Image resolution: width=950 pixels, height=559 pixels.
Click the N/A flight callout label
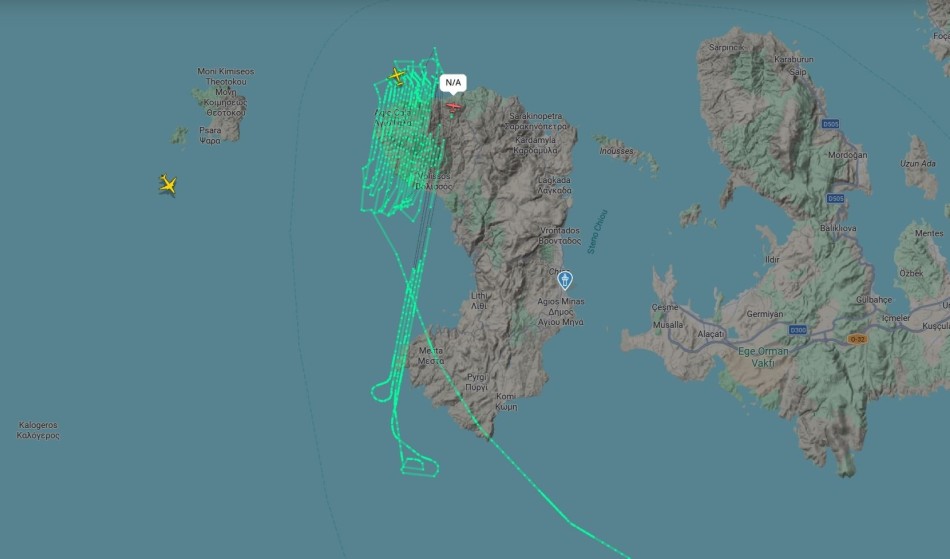[453, 83]
